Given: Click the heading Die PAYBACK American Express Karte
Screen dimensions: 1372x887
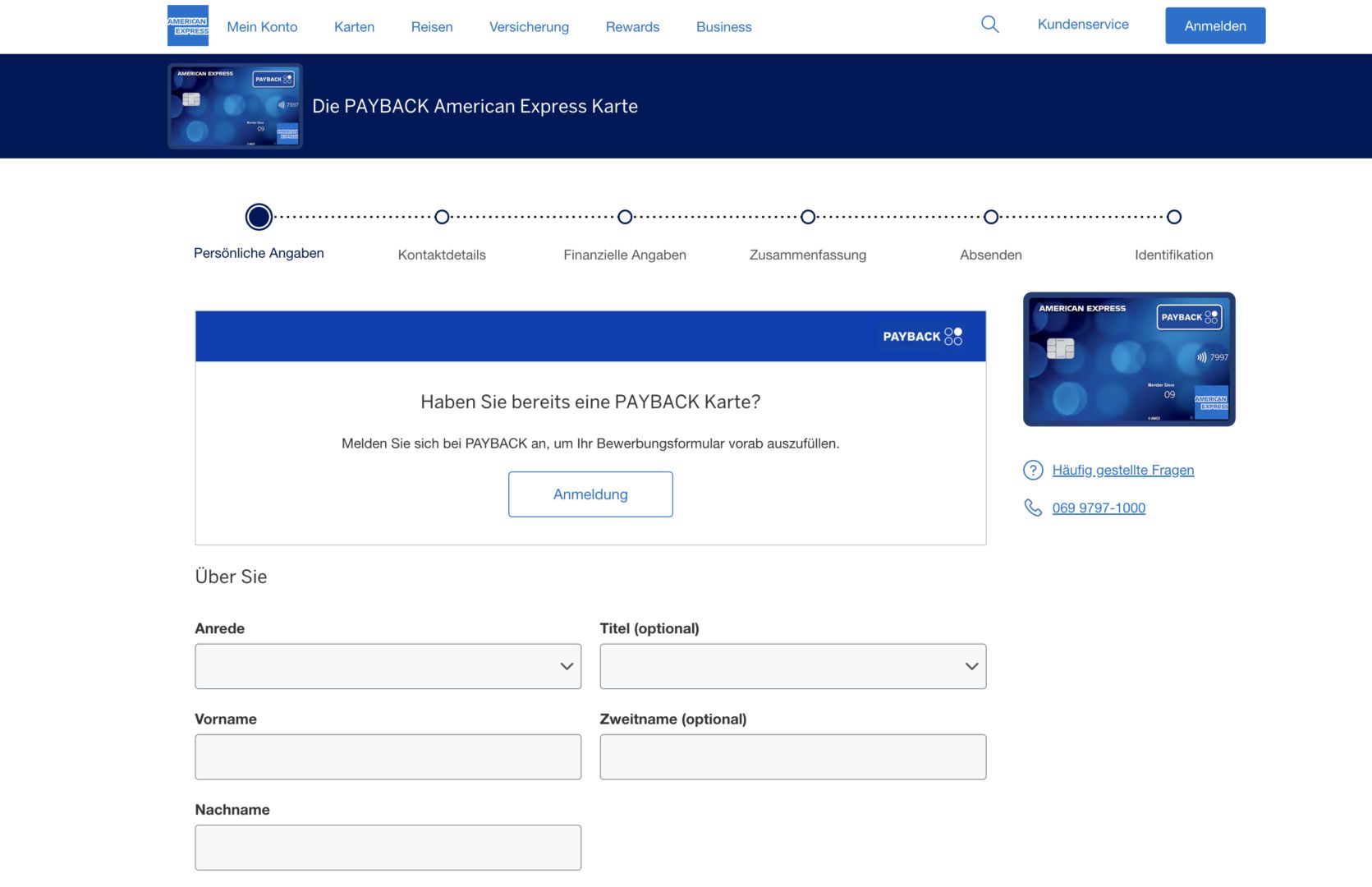Looking at the screenshot, I should click(x=475, y=106).
